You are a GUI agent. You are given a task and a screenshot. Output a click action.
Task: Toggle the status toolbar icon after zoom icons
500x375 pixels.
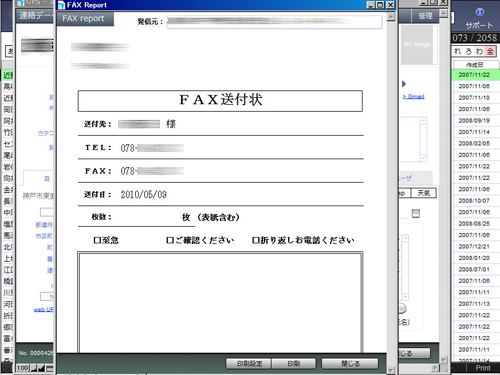[x=49, y=368]
